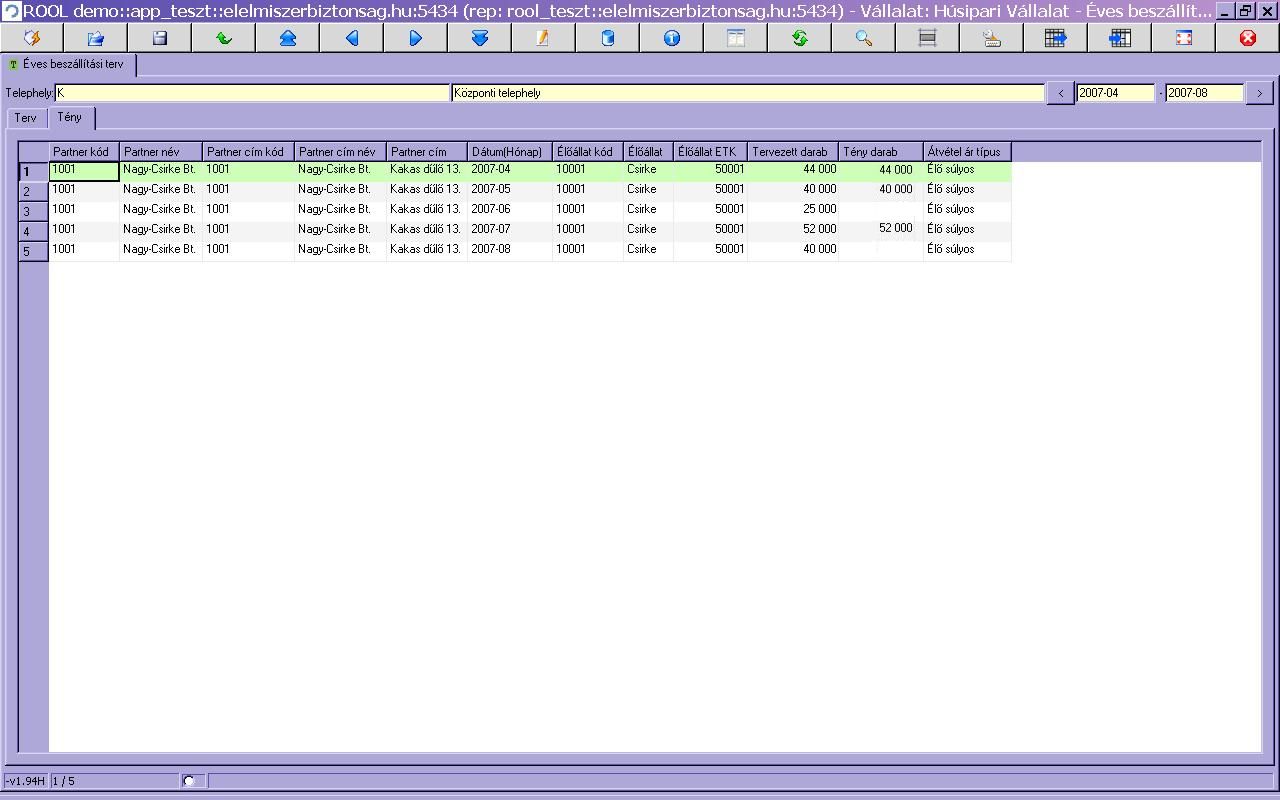Click the red X close toolbar icon
Viewport: 1280px width, 800px height.
[1248, 38]
